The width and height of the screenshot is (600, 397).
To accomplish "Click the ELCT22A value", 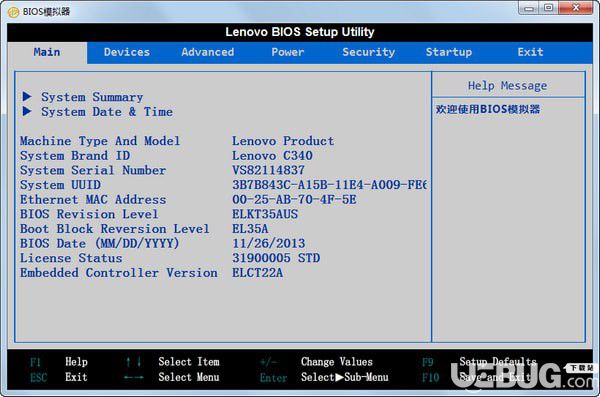I will 258,273.
